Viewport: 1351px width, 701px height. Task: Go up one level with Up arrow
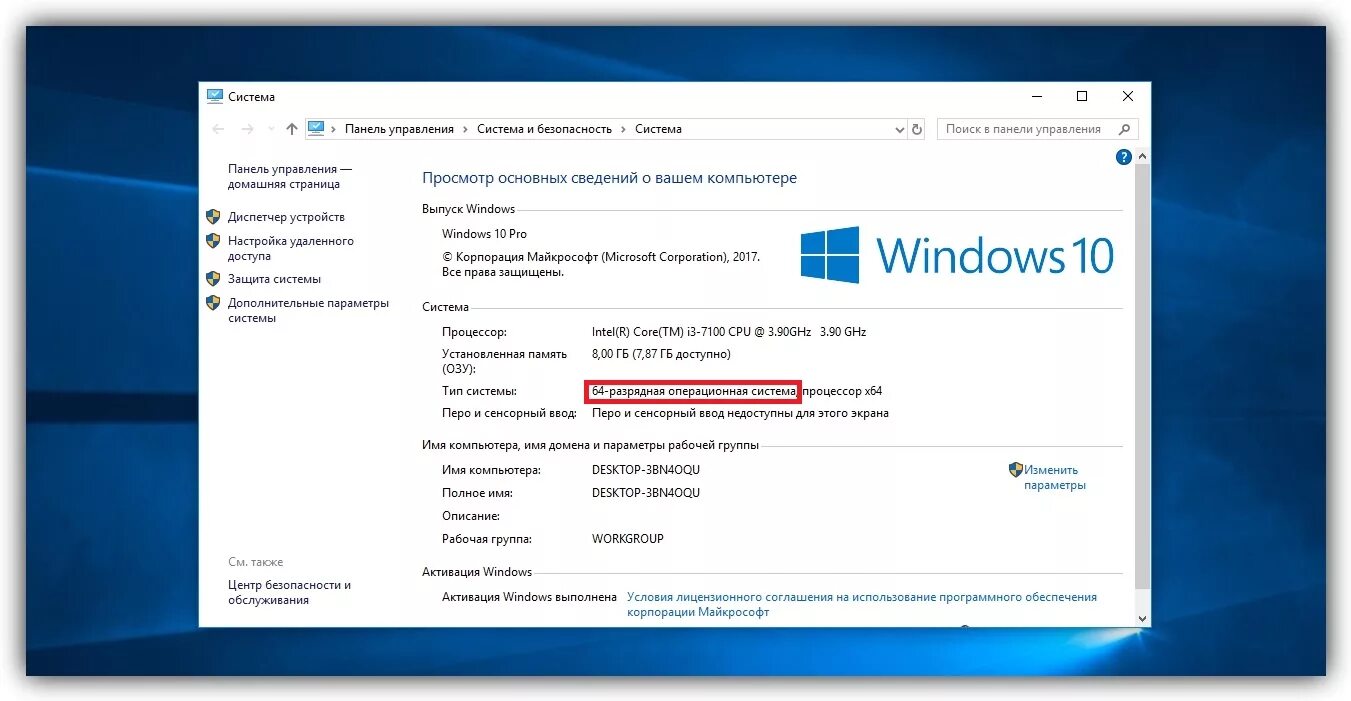(x=292, y=129)
